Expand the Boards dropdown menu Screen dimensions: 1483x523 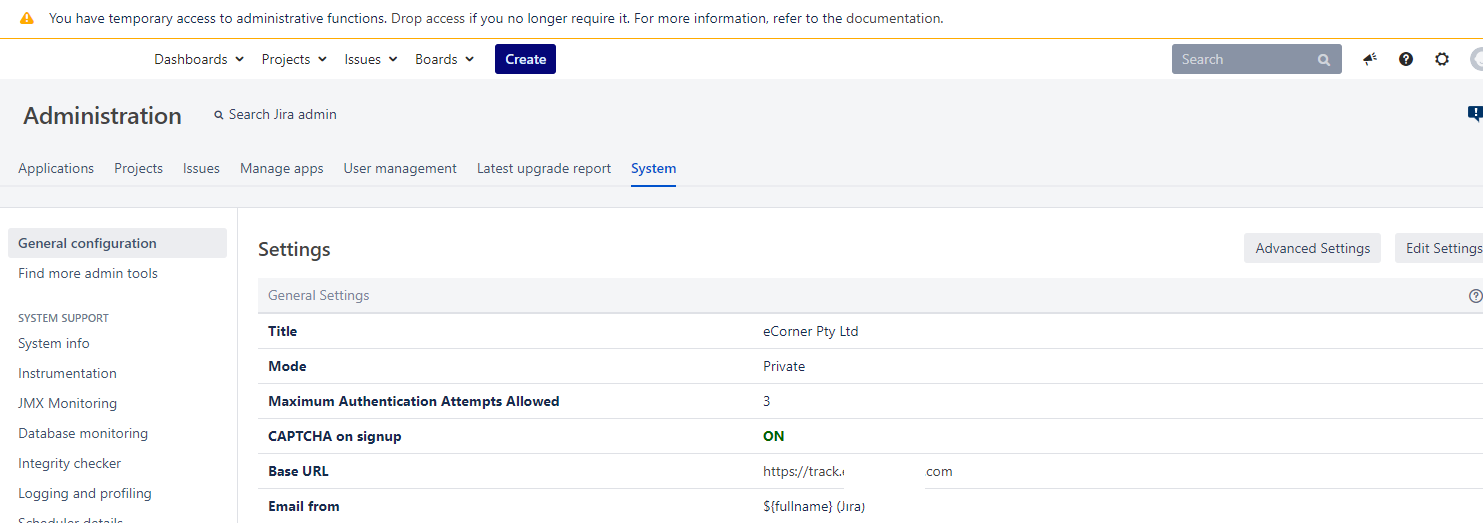[444, 59]
